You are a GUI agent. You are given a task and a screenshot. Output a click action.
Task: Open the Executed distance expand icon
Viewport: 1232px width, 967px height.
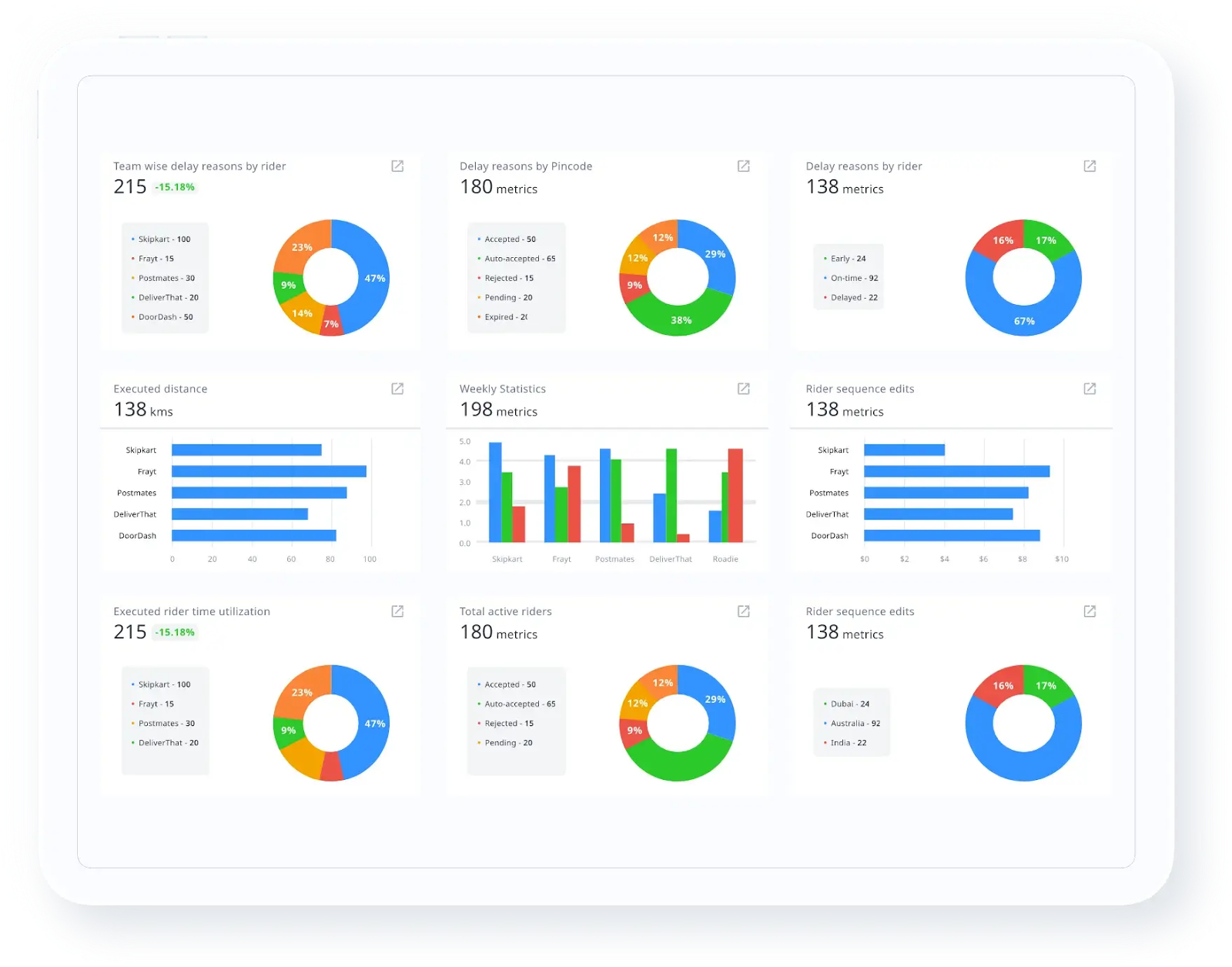click(398, 389)
